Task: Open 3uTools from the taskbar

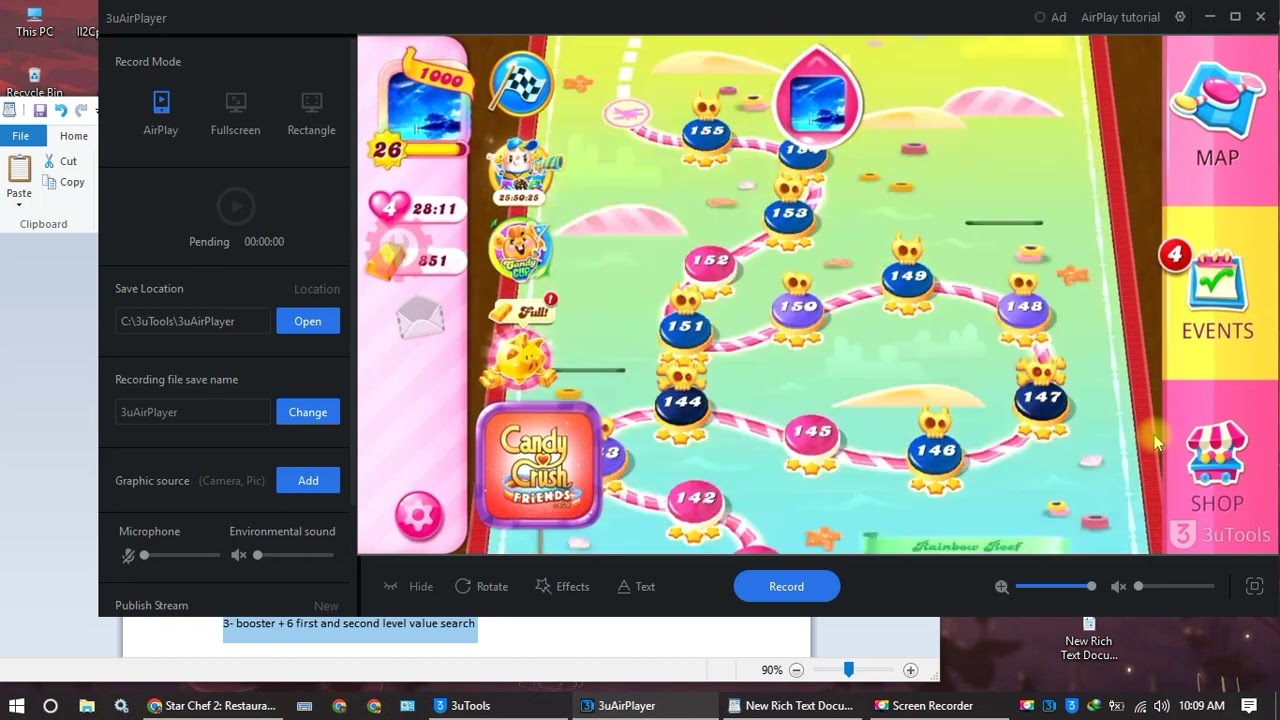Action: point(462,705)
